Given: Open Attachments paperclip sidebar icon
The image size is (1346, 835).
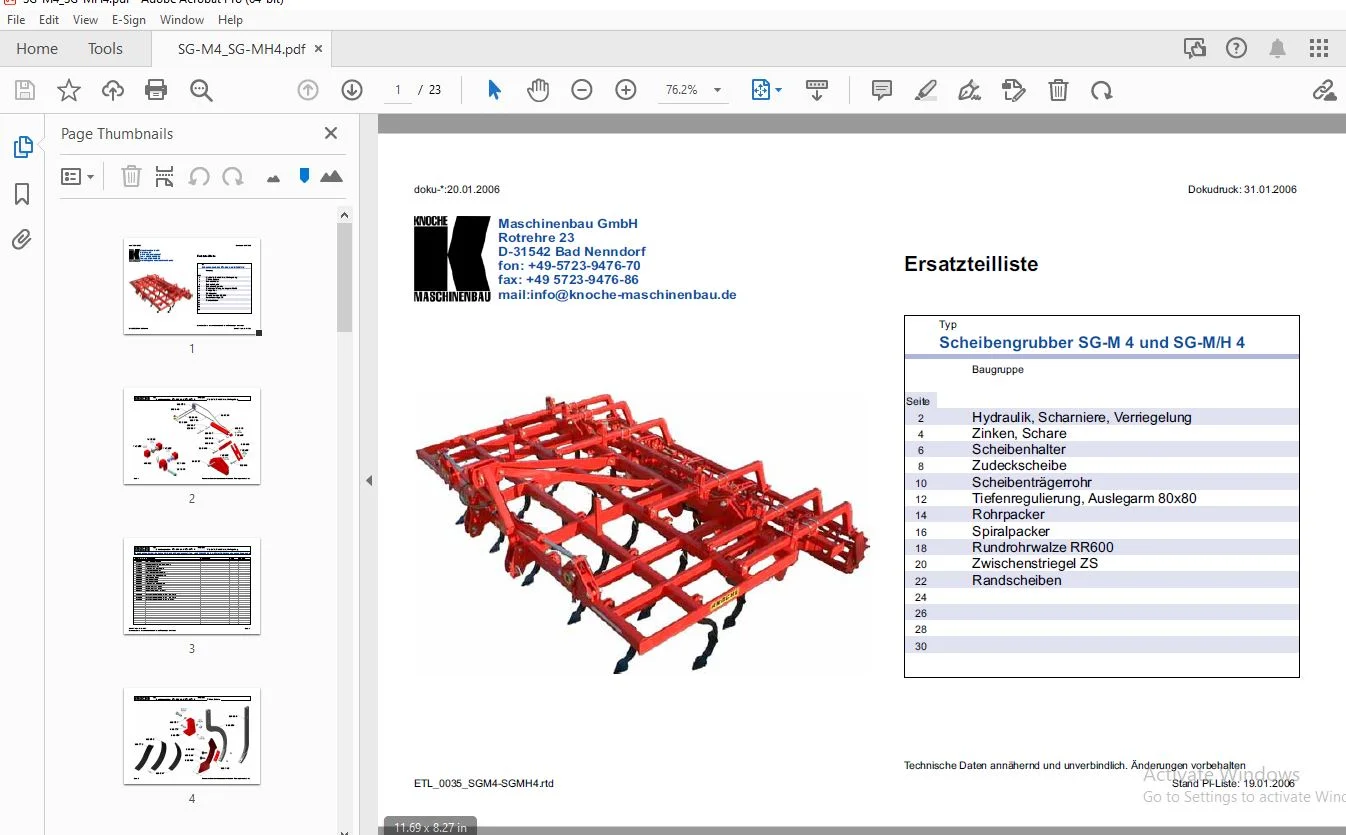Looking at the screenshot, I should click(22, 239).
